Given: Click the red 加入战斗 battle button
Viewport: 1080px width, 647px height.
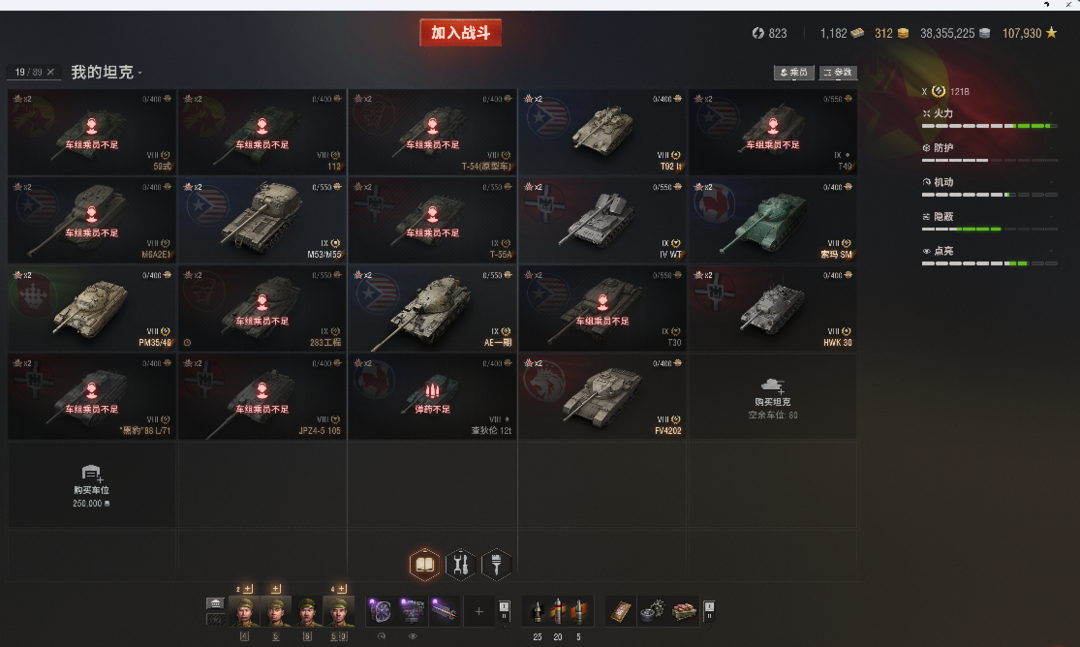Looking at the screenshot, I should (x=460, y=32).
